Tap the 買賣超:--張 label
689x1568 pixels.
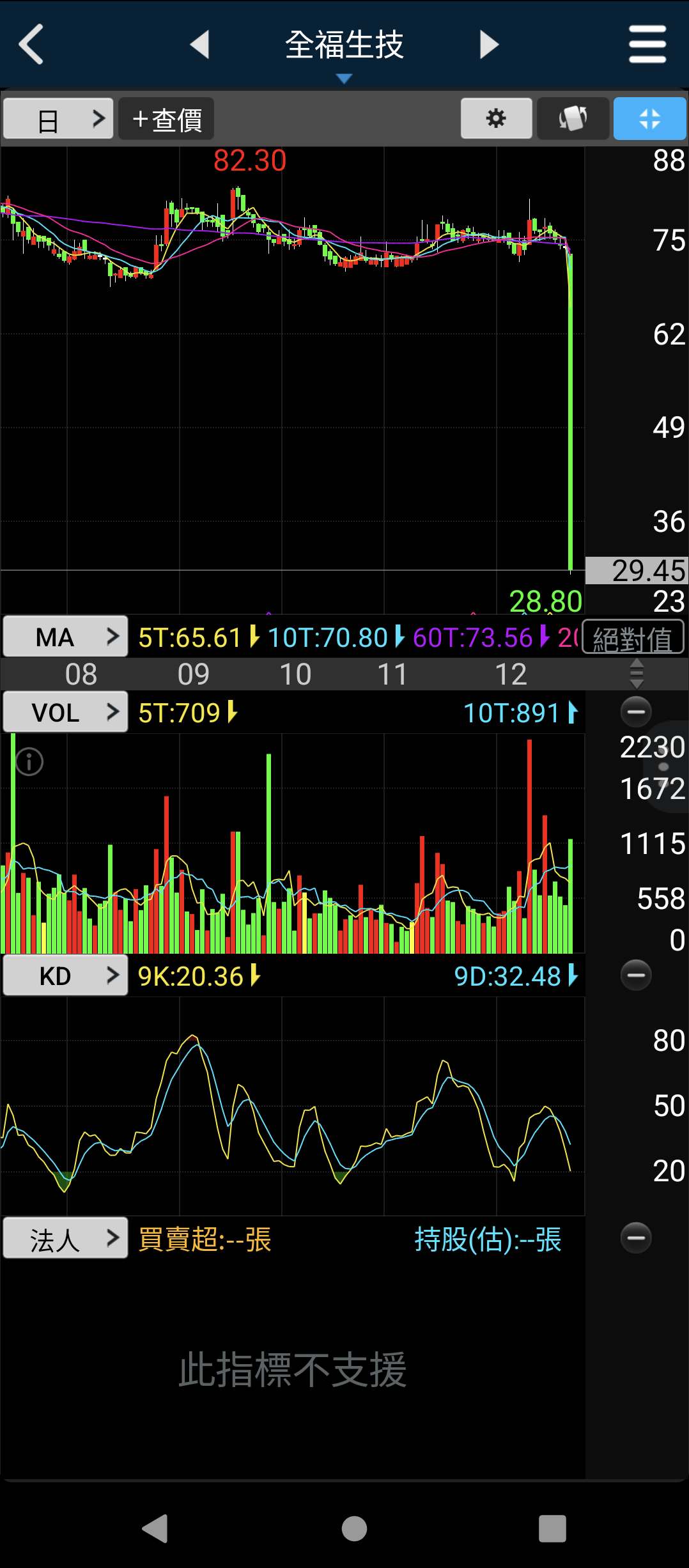click(205, 1239)
